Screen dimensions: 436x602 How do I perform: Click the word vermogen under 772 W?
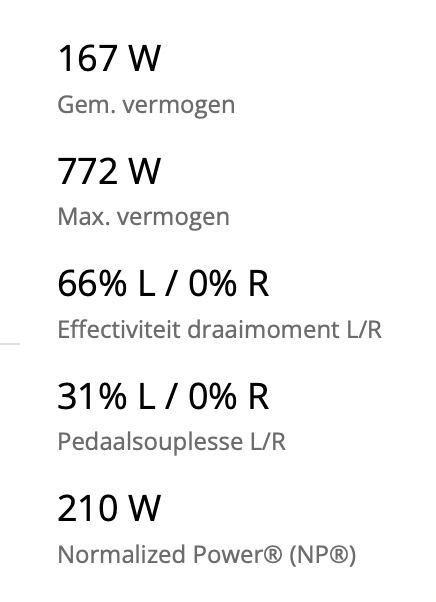[173, 219]
